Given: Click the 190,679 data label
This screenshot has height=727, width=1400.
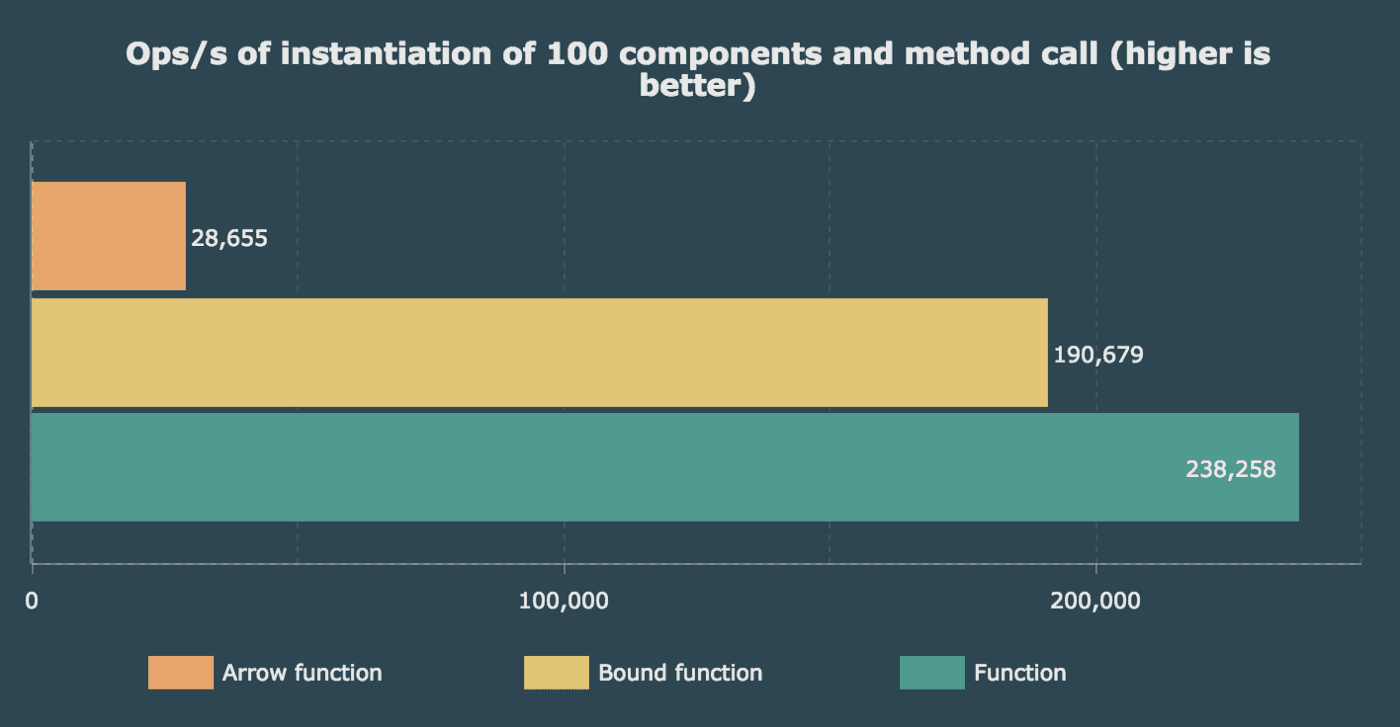Looking at the screenshot, I should click(x=1099, y=354).
